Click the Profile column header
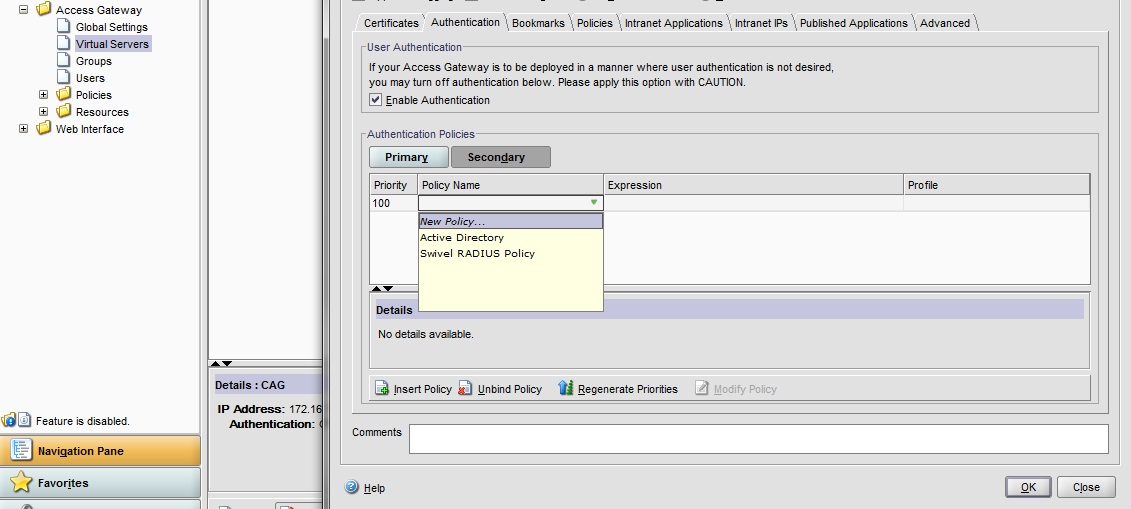Image resolution: width=1131 pixels, height=509 pixels. pos(996,185)
